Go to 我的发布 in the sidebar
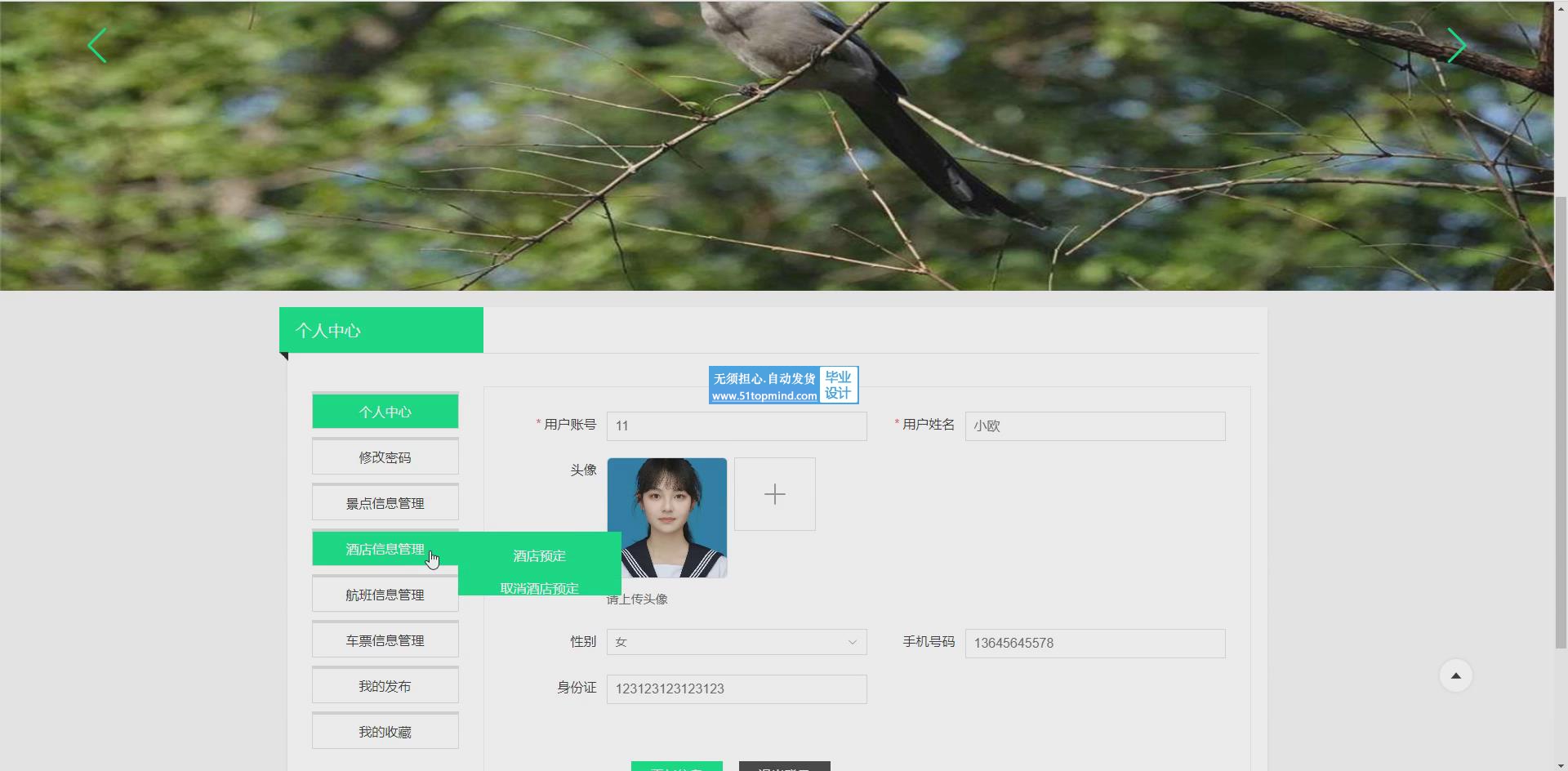The image size is (1568, 771). 385,686
